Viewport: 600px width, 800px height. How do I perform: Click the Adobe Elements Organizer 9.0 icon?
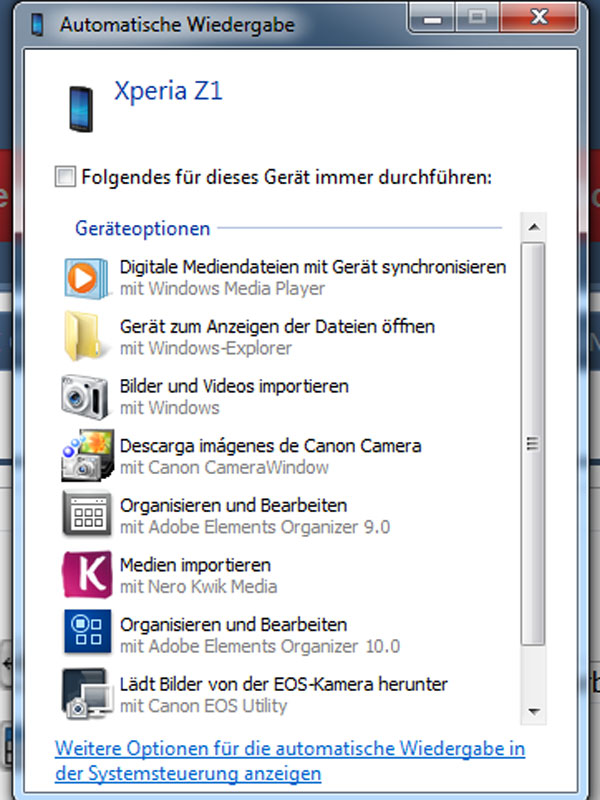click(x=84, y=515)
